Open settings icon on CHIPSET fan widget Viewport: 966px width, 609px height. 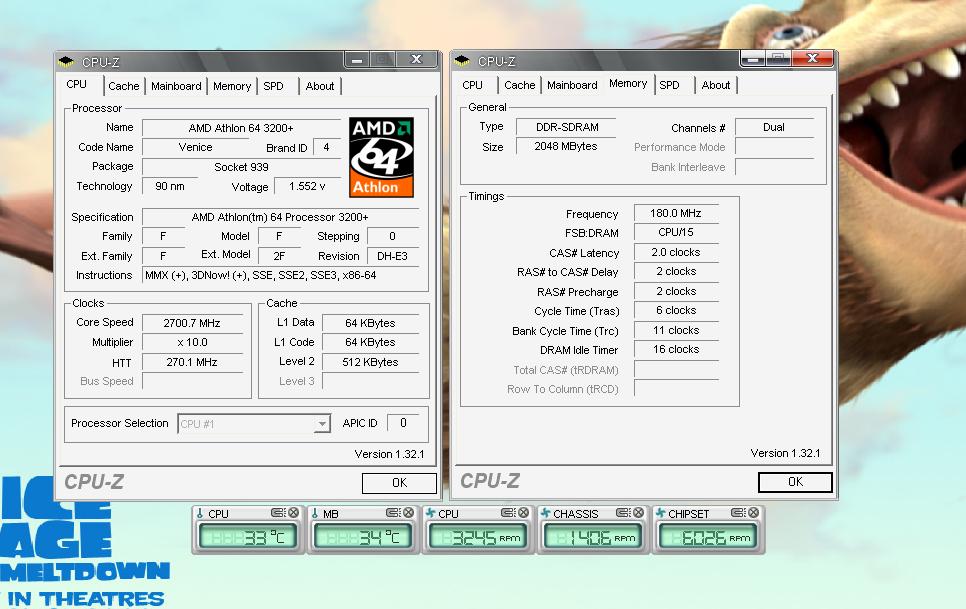(x=738, y=513)
